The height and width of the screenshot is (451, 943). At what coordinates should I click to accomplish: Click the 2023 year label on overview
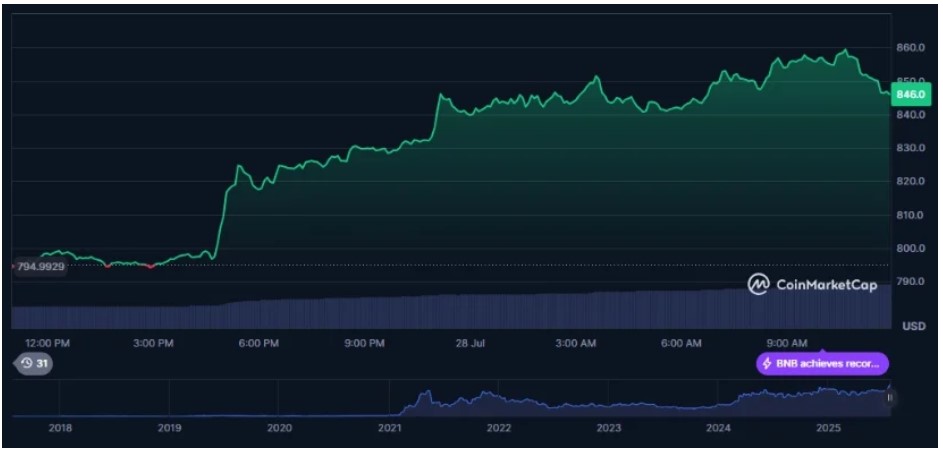pyautogui.click(x=609, y=428)
